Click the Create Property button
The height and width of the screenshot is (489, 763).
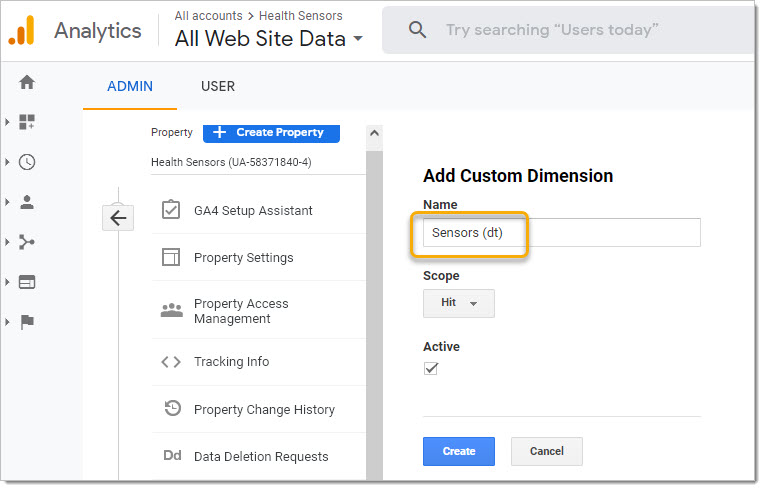pos(271,132)
